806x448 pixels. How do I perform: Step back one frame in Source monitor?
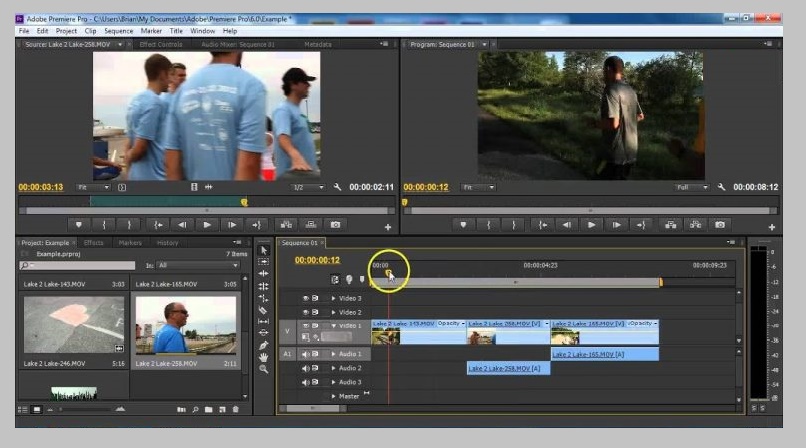click(182, 225)
